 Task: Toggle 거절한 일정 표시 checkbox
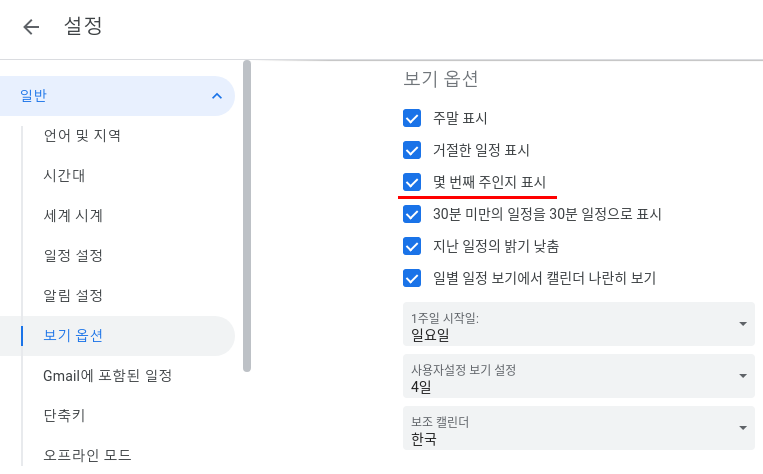coord(412,150)
